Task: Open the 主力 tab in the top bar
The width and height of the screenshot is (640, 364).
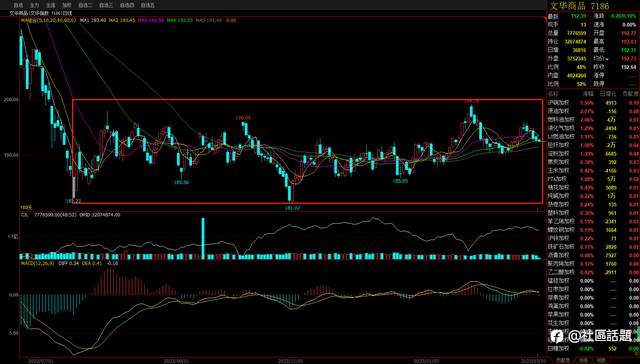Action: [x=34, y=5]
